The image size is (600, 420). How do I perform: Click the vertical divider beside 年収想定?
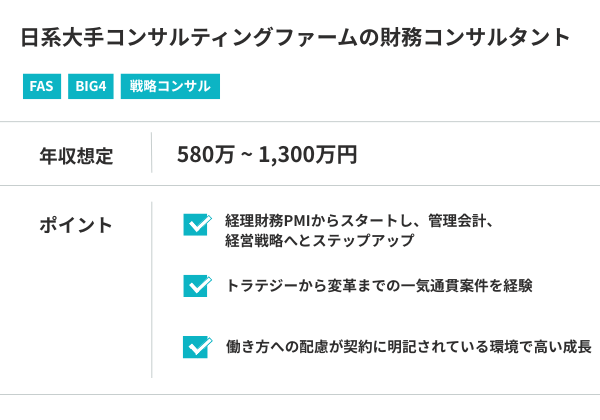click(x=151, y=154)
